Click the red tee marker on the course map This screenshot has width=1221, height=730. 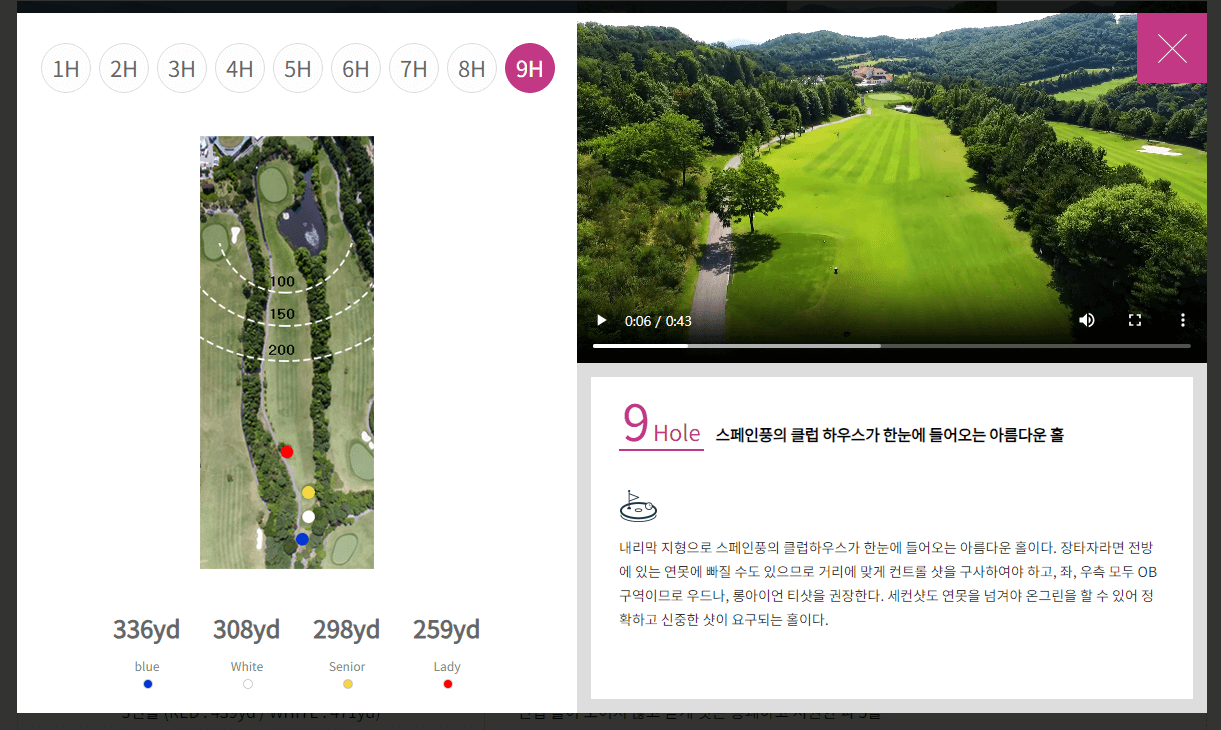[287, 451]
